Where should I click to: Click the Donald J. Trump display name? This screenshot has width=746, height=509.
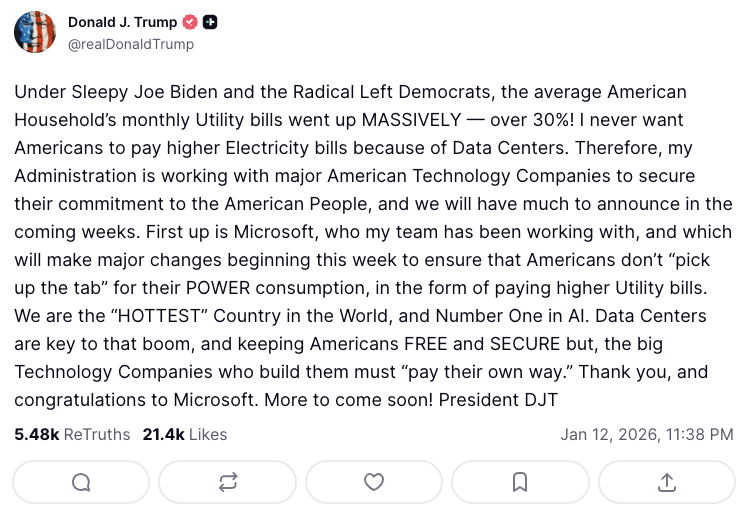pos(122,23)
